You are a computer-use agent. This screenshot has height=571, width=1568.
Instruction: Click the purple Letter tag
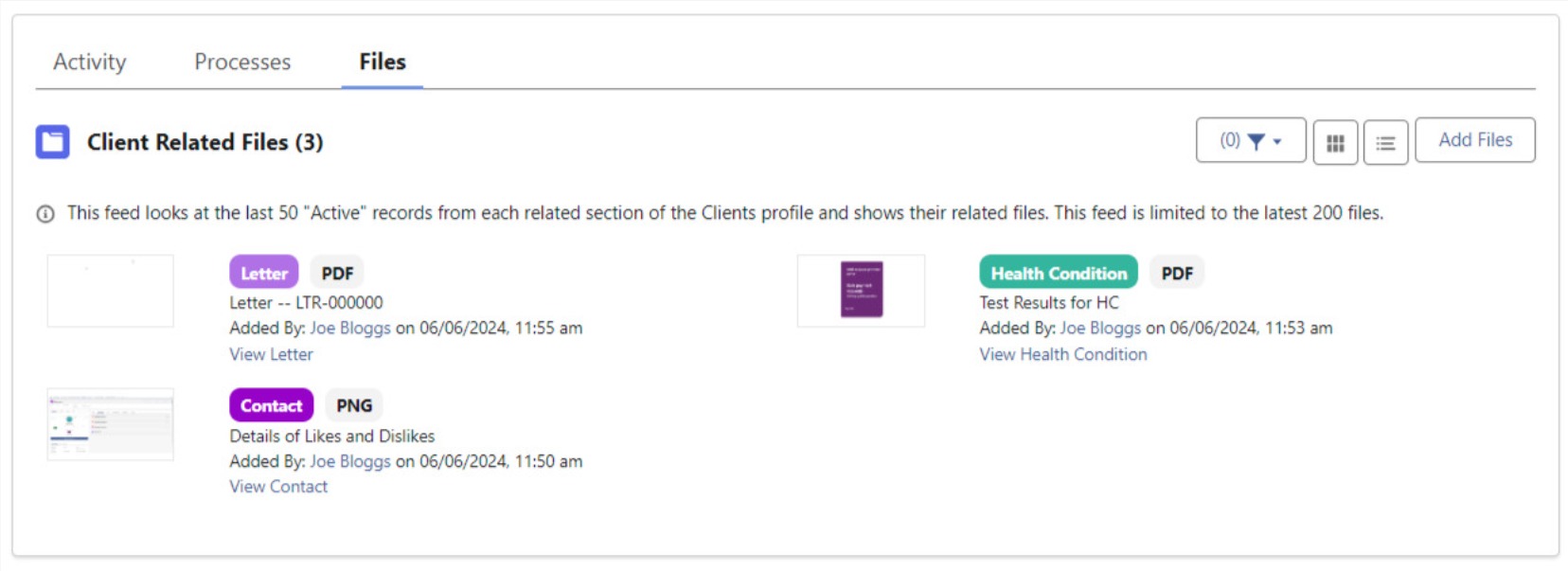(263, 273)
